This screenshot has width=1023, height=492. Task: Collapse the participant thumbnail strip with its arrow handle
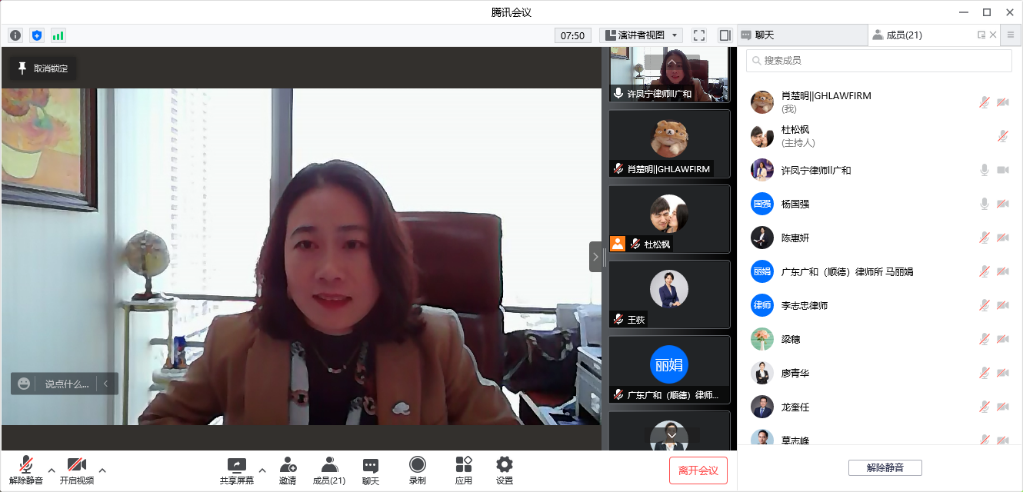595,257
